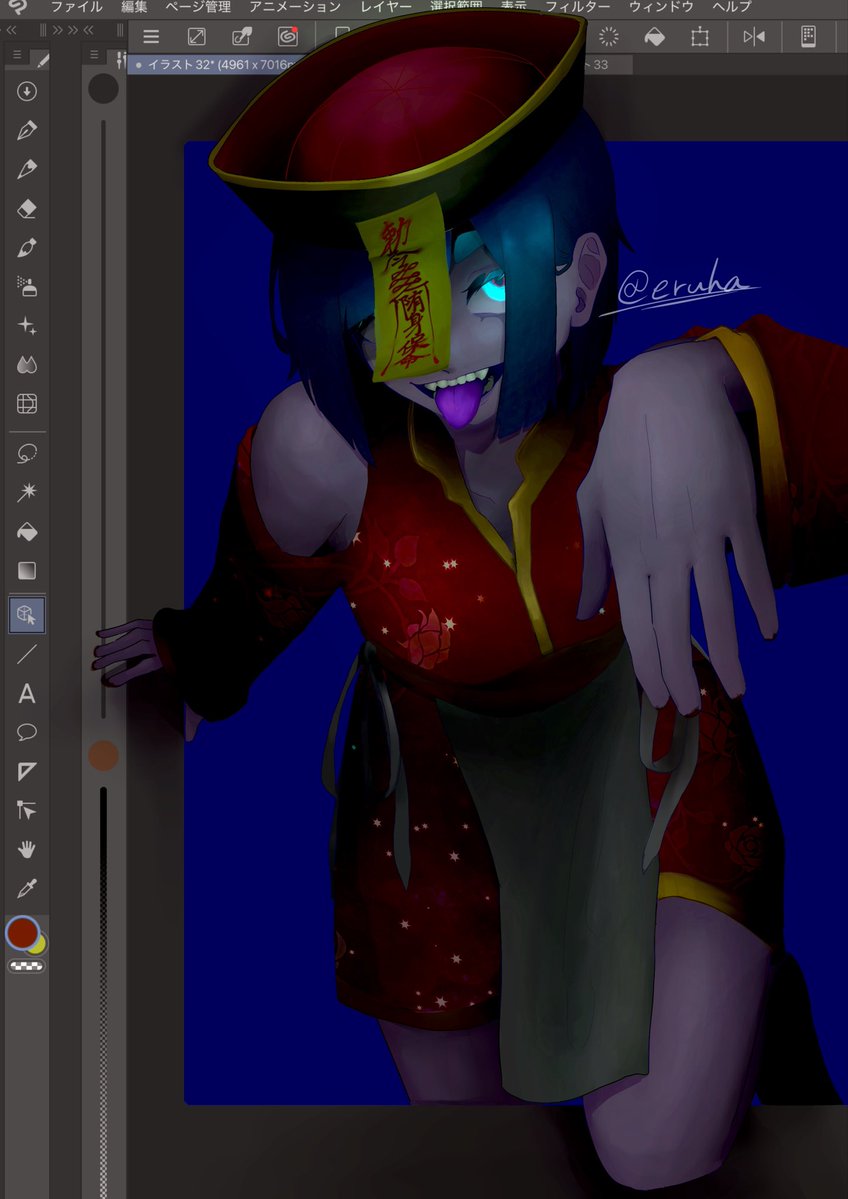Screen dimensions: 848x1199
Task: Select the Ruler triangle tool
Action: click(x=27, y=772)
